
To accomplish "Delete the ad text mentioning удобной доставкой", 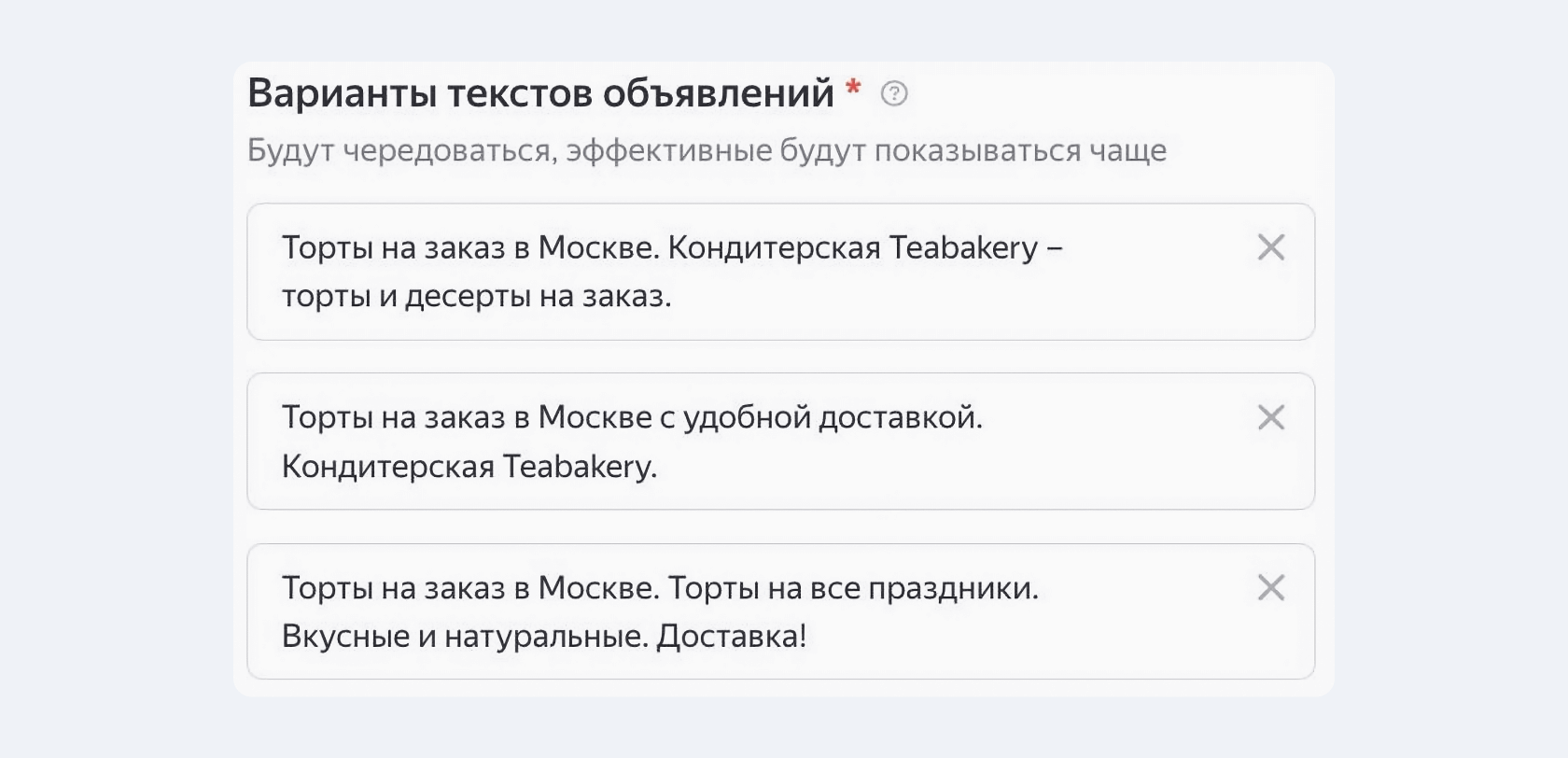I will pos(1271,417).
